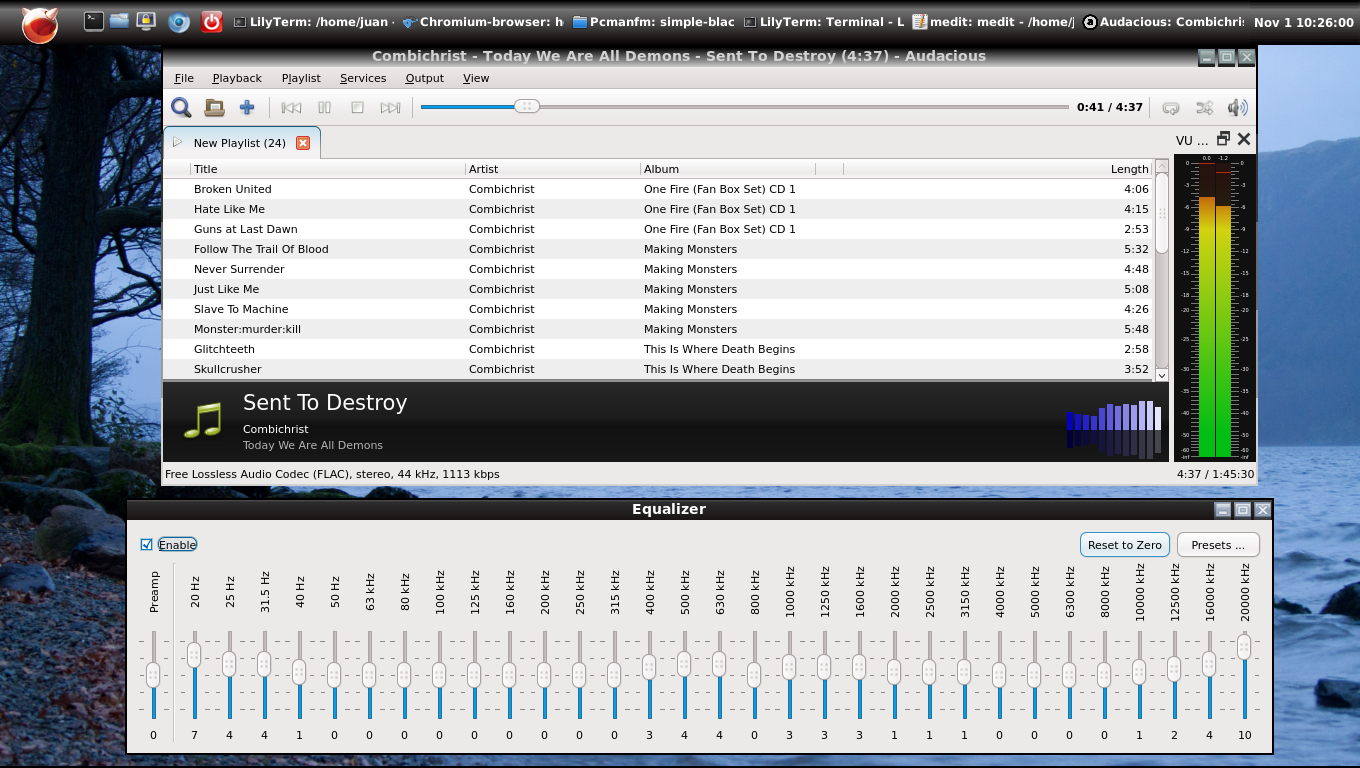Toggle the equalizer Enable checkbox
Viewport: 1360px width, 768px height.
(x=147, y=545)
